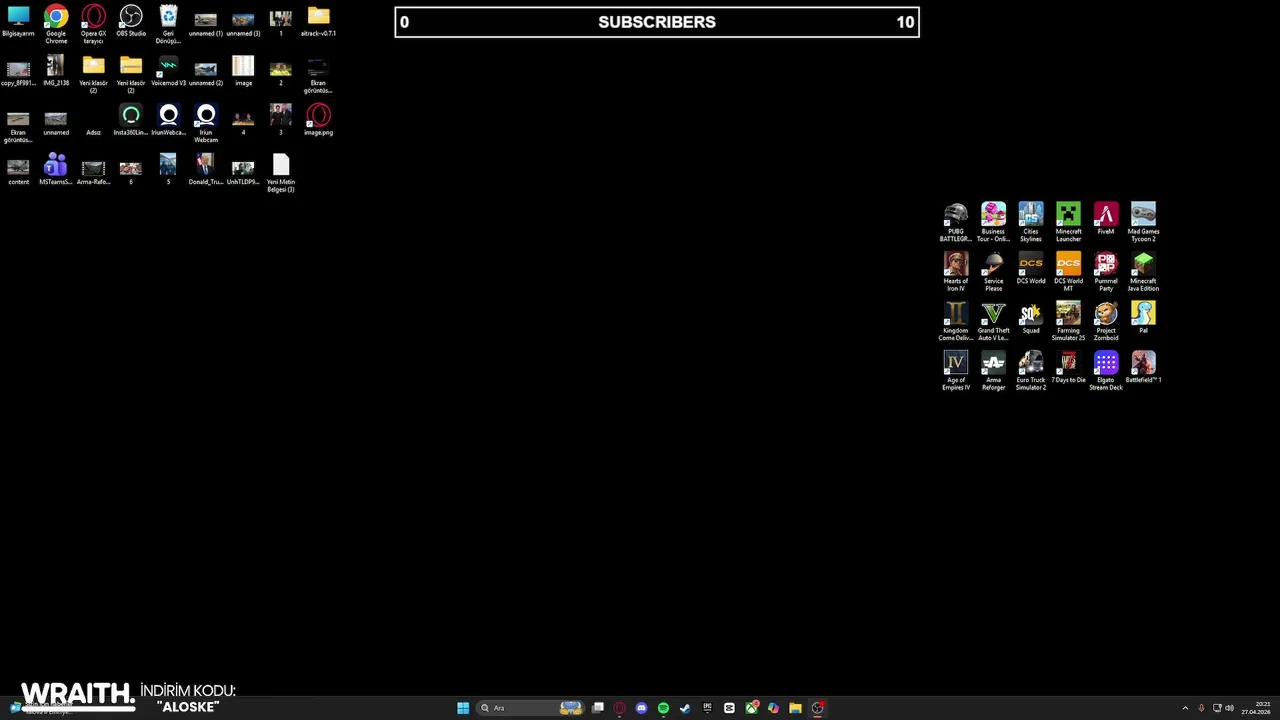Open the Opera GX tarayıcı desktop shortcut
Viewport: 1280px width, 720px height.
93,24
